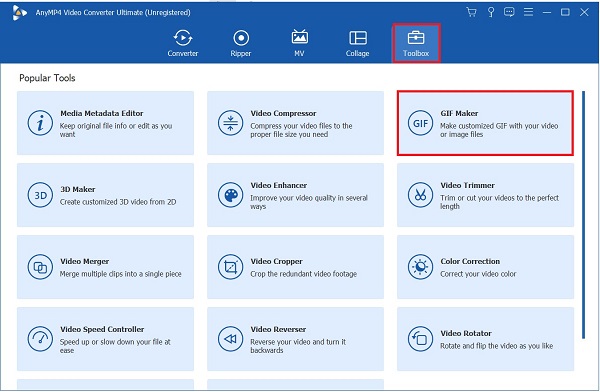Image resolution: width=600 pixels, height=392 pixels.
Task: Open Video Trimmer title
Action: click(467, 185)
